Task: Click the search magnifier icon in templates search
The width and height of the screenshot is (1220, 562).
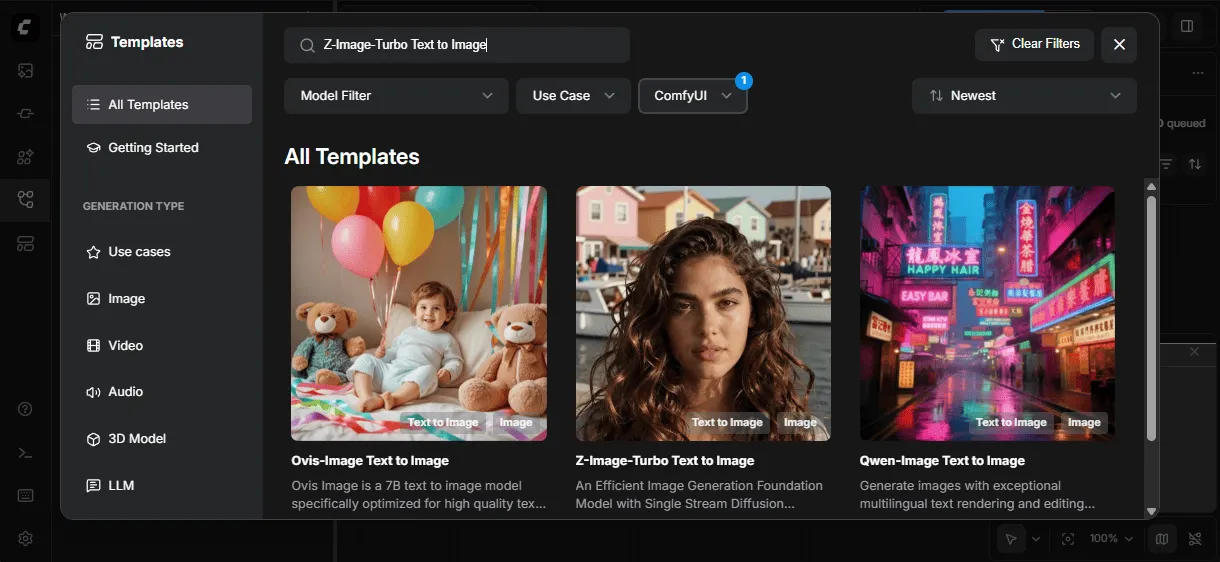Action: (308, 45)
